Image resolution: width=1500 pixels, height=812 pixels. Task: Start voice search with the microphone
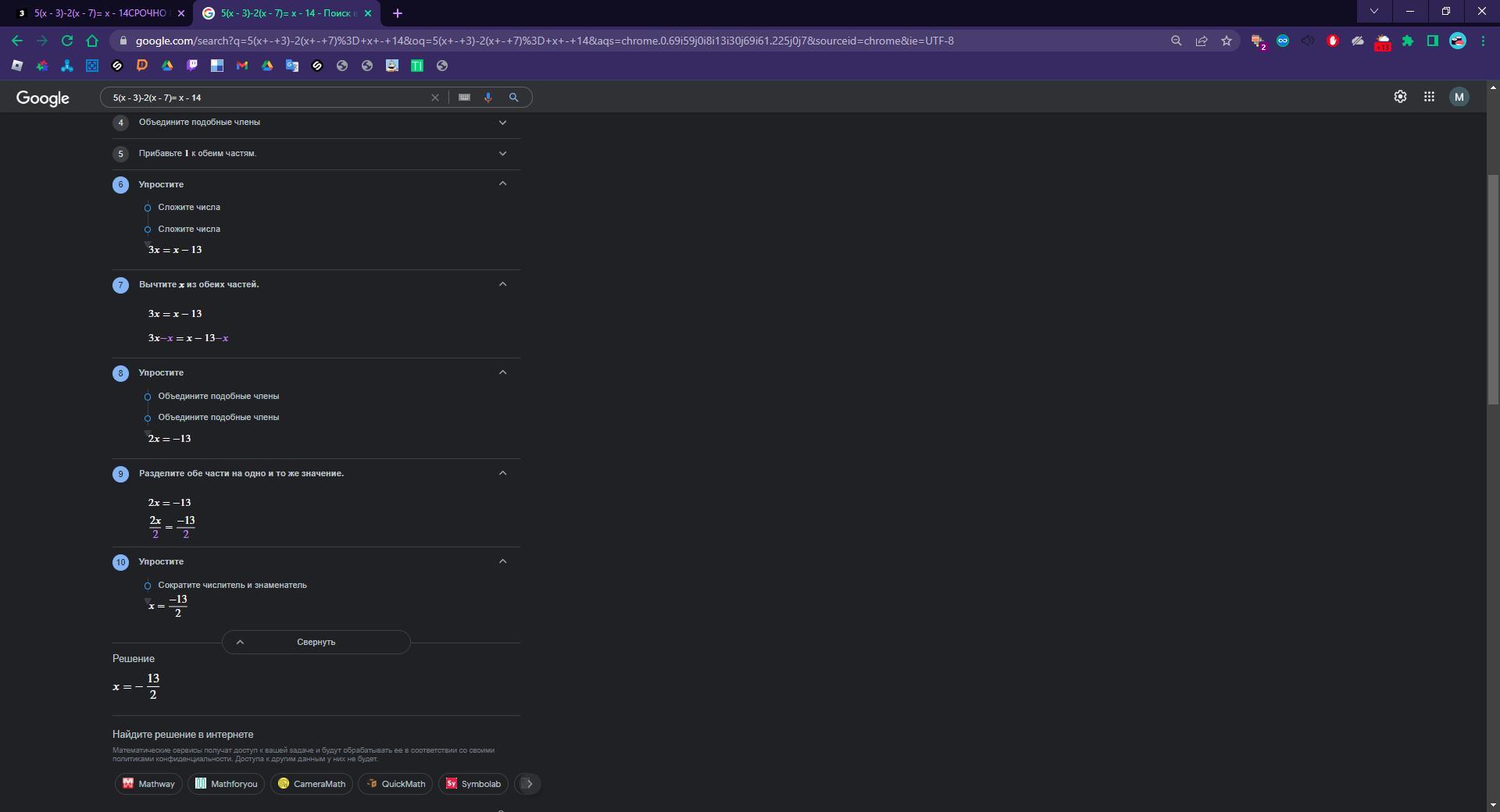coord(488,98)
